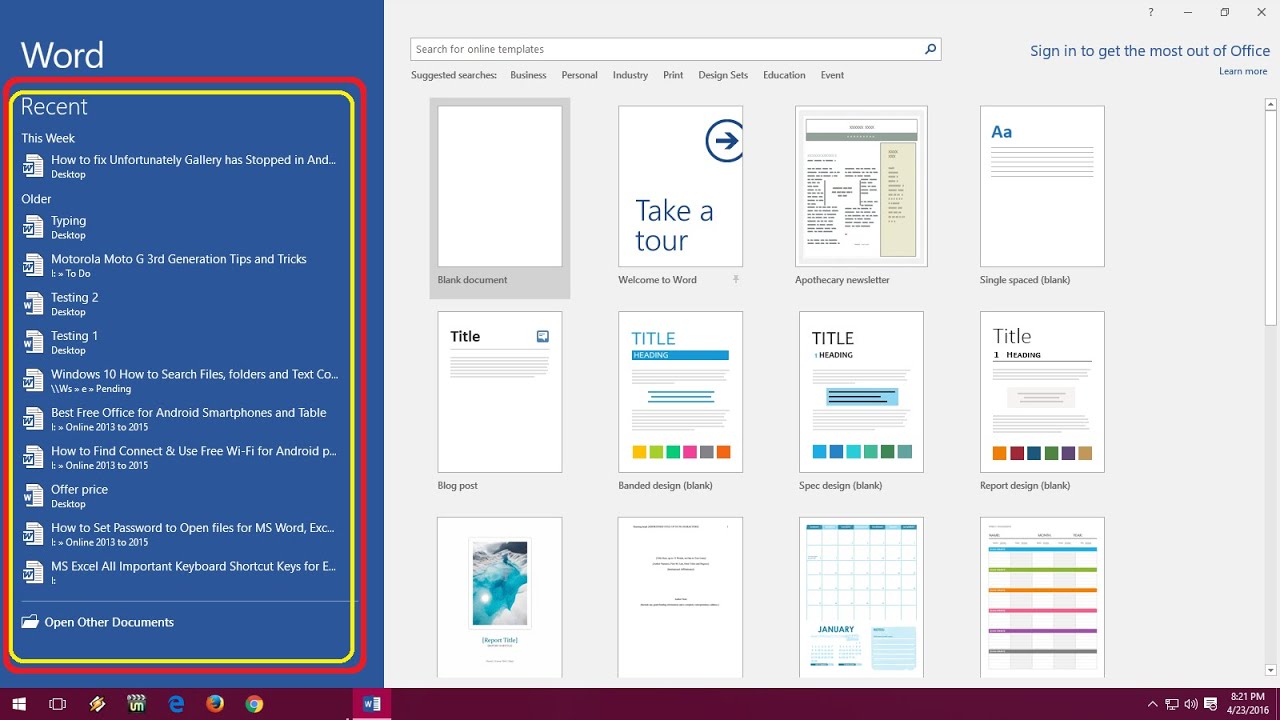The width and height of the screenshot is (1280, 720).
Task: Click the Design Sets suggested search
Action: (723, 75)
